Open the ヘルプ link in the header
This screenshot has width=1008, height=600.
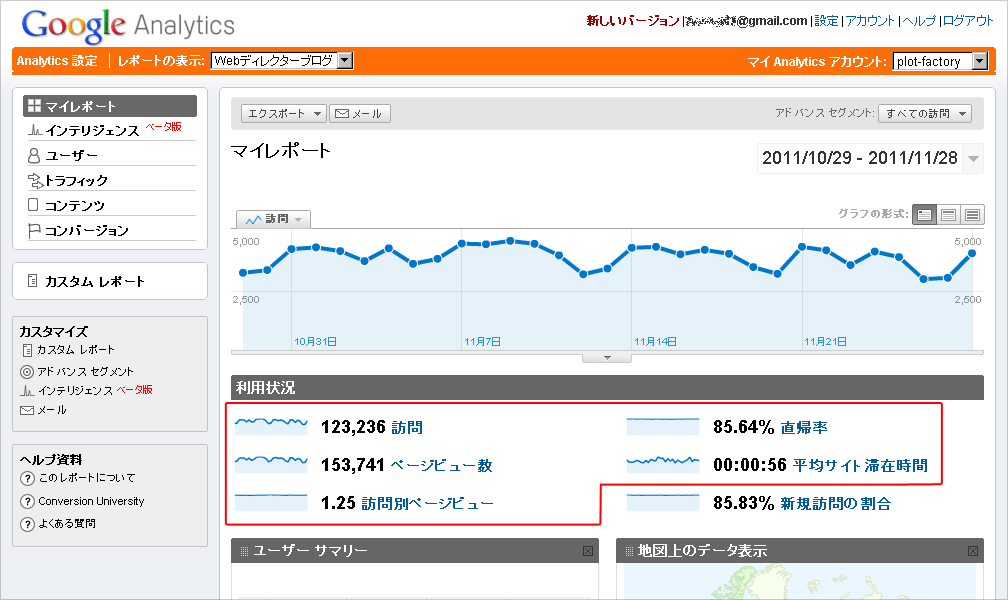(x=919, y=21)
